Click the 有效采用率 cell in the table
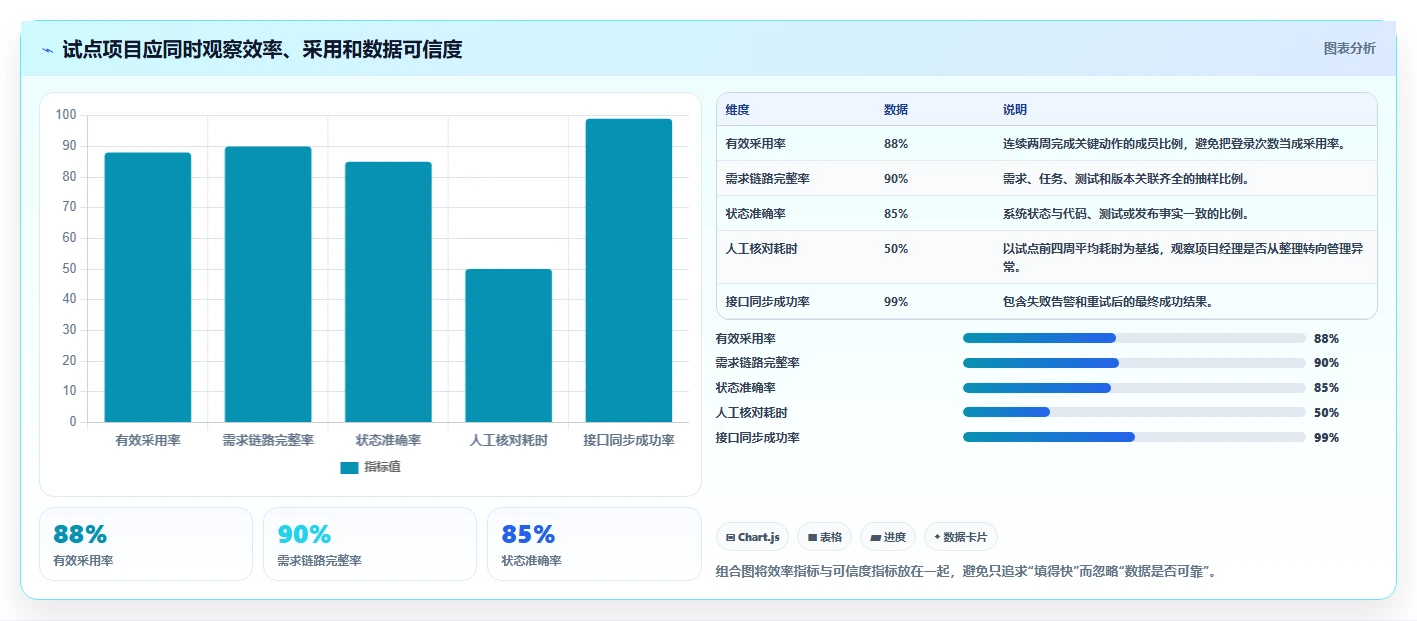The height and width of the screenshot is (621, 1417). click(x=756, y=144)
